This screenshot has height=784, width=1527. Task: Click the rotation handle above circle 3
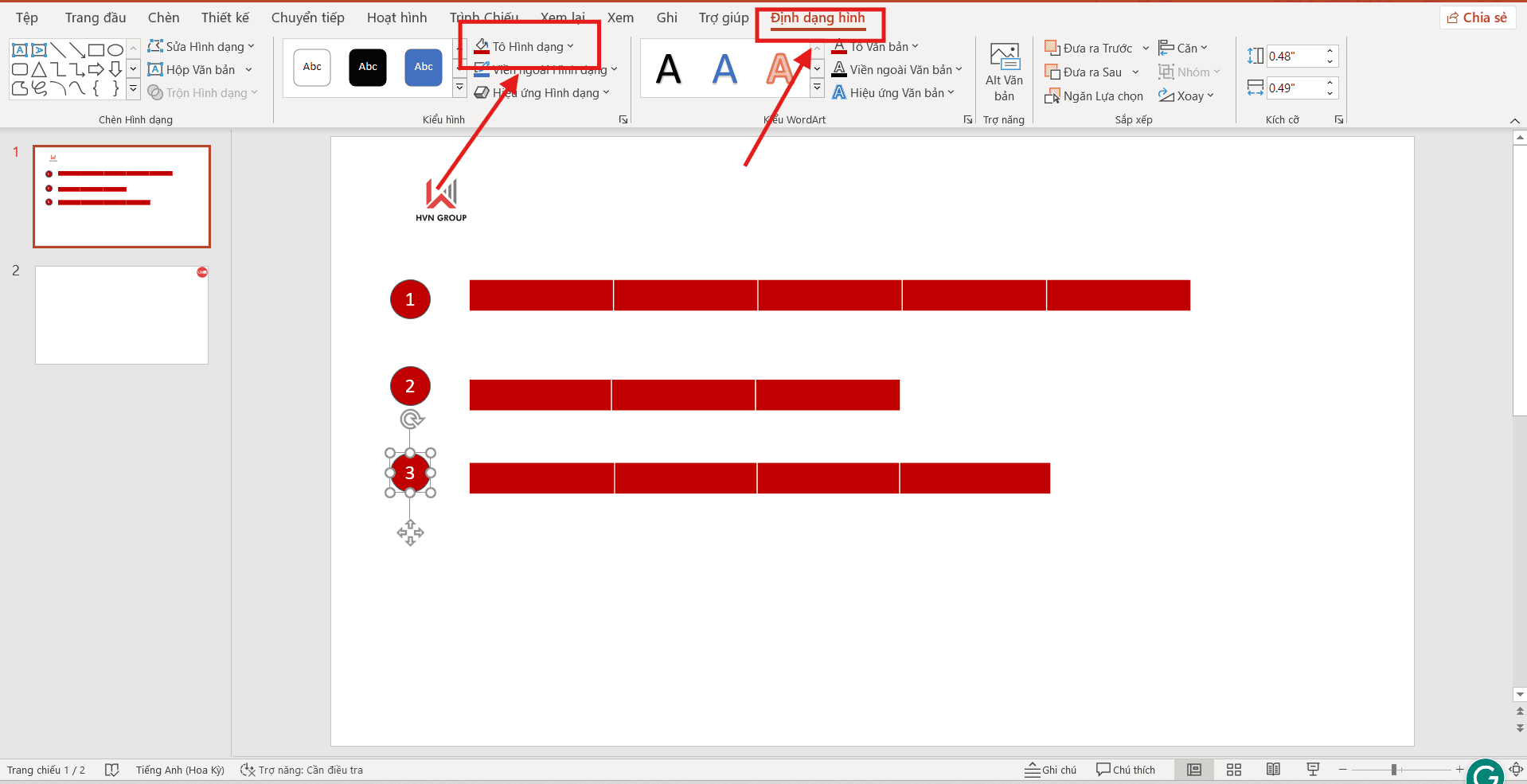pos(412,419)
